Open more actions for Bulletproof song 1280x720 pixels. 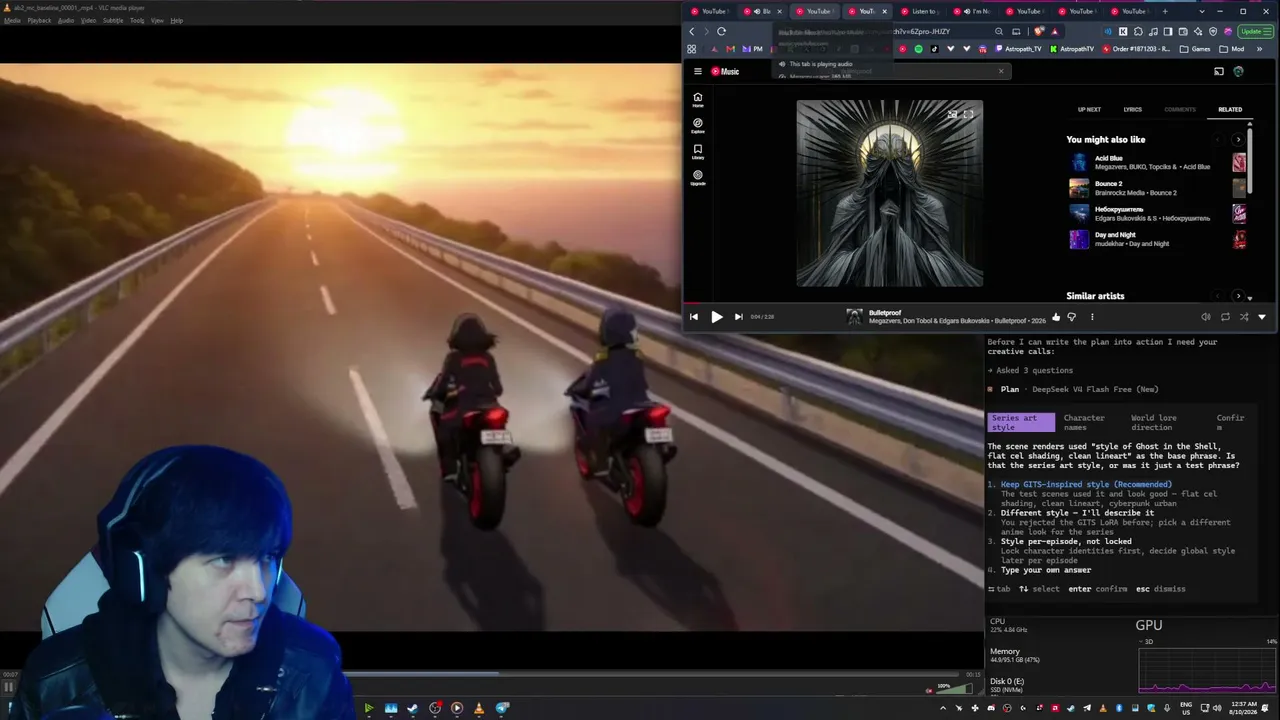coord(1092,317)
